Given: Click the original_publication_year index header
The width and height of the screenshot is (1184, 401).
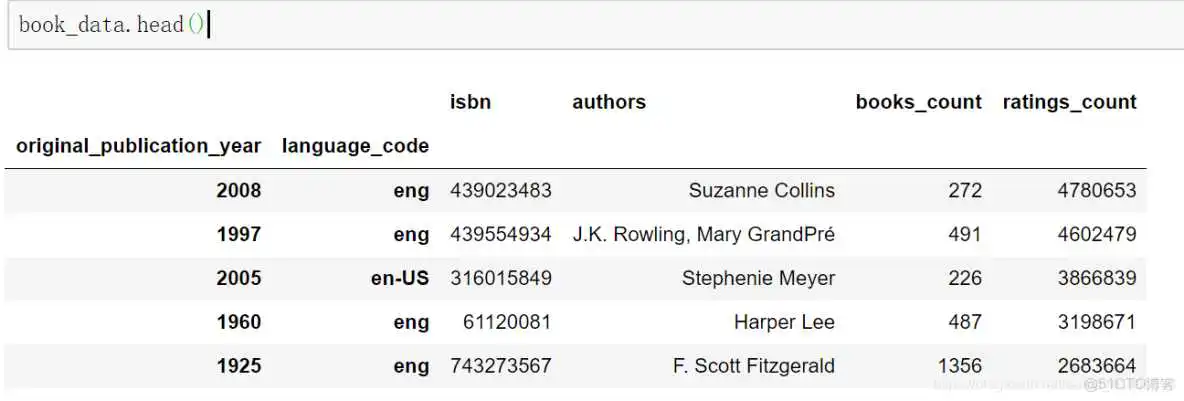Looking at the screenshot, I should pos(138,146).
